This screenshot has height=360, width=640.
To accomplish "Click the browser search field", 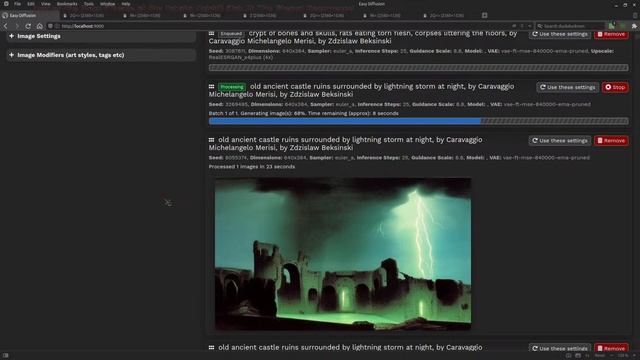I will 570,26.
